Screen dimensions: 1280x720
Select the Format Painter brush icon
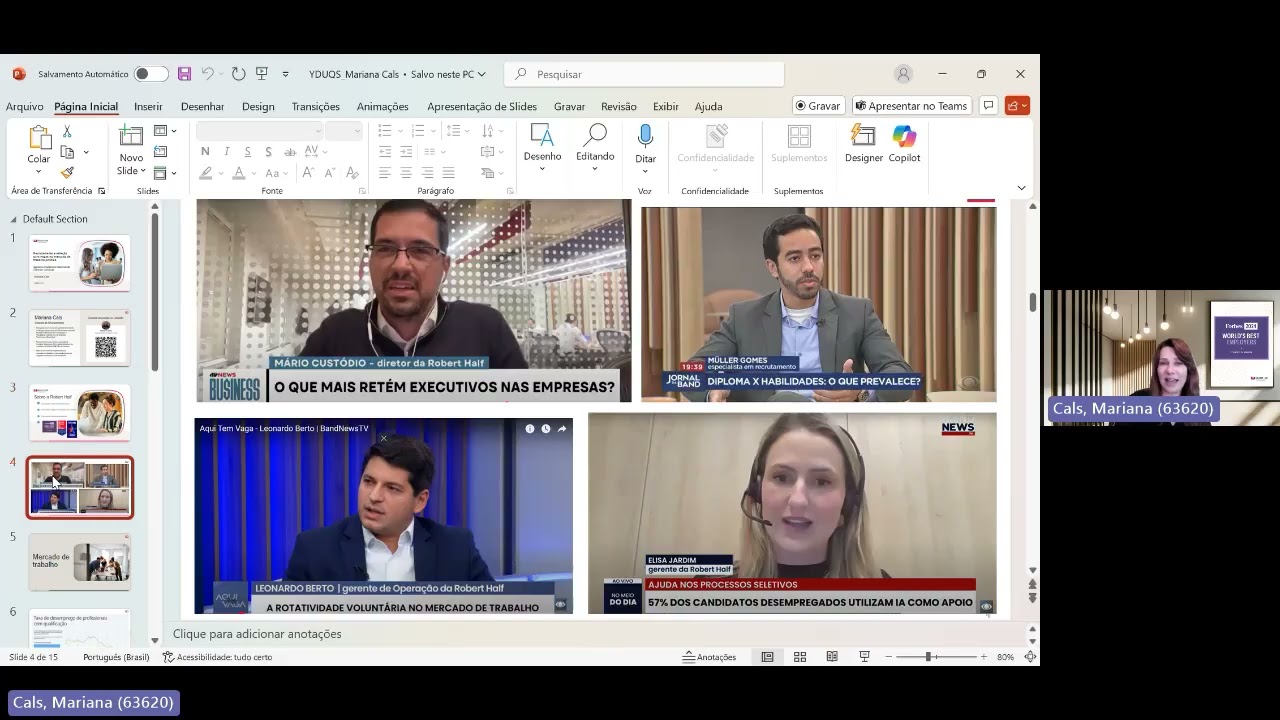(67, 172)
